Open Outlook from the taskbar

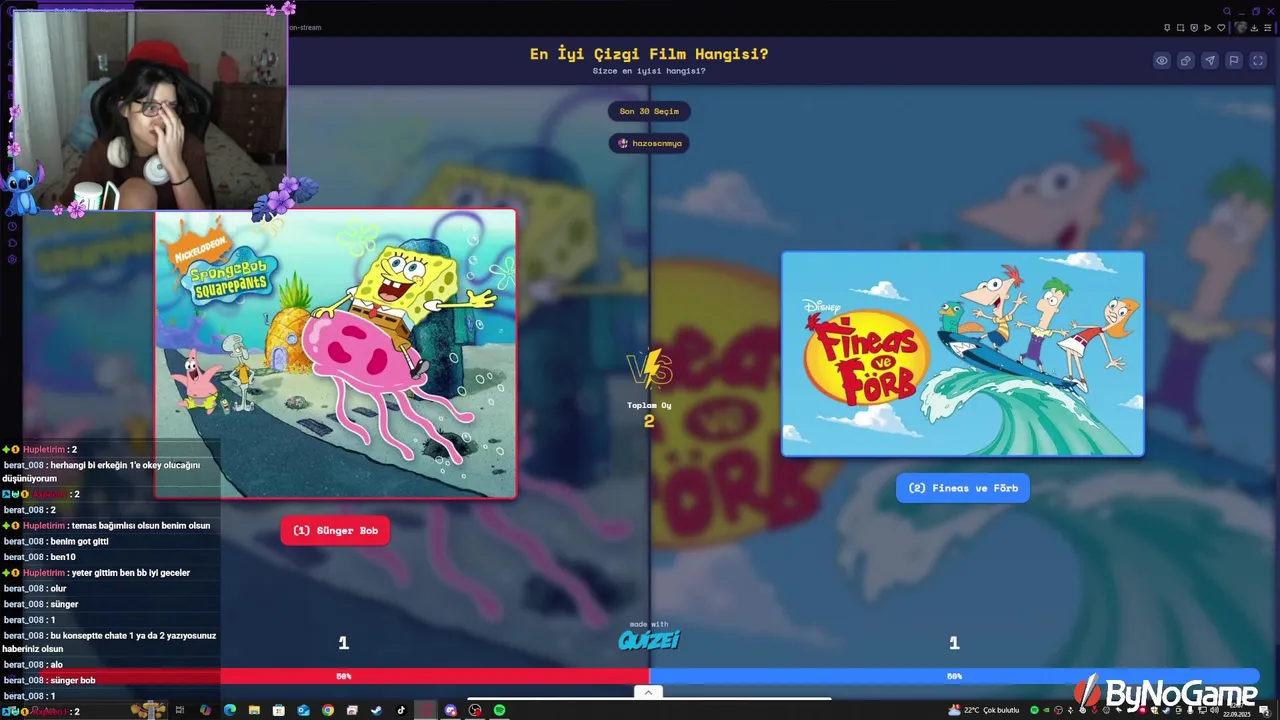(303, 710)
